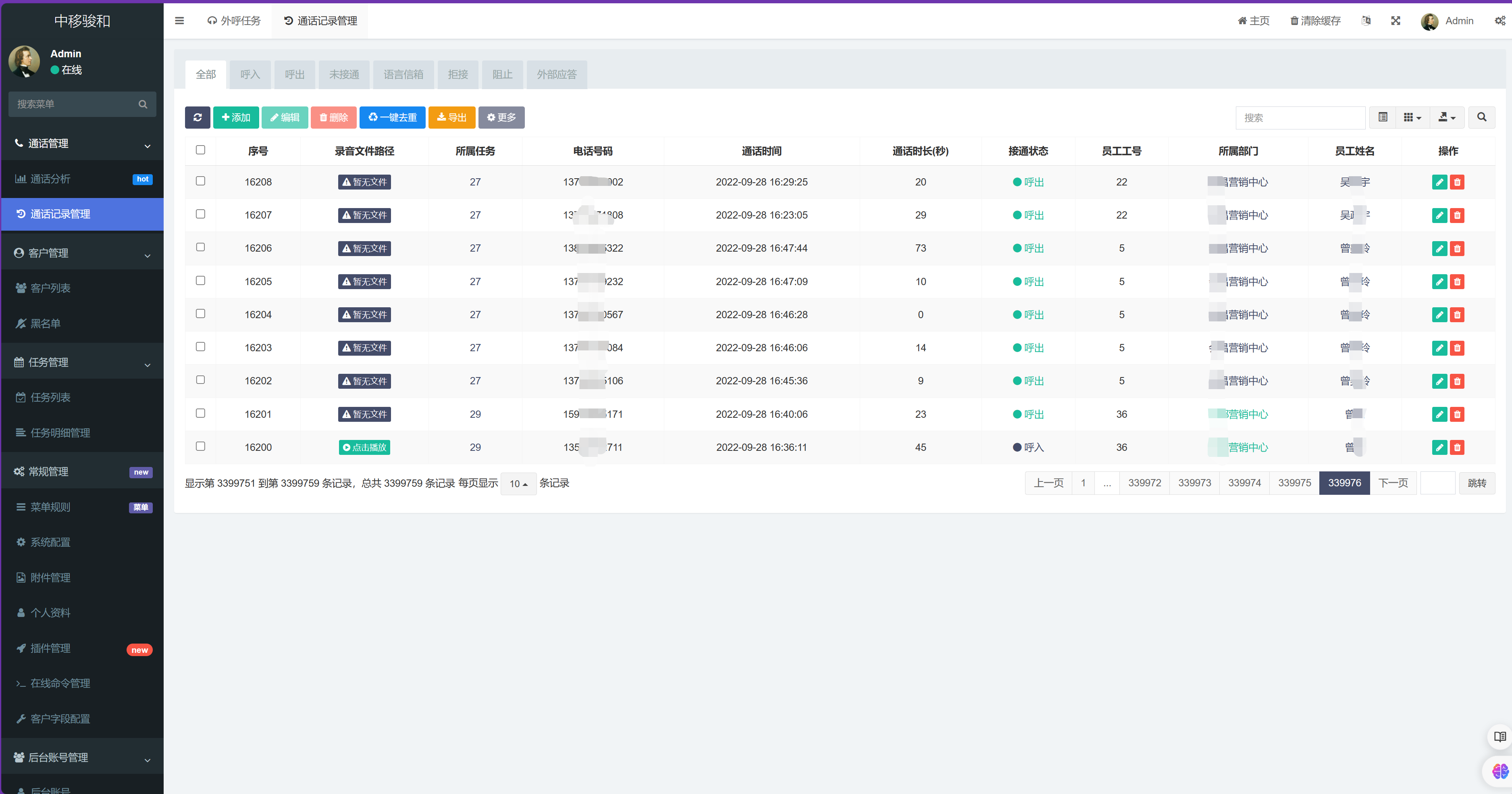
Task: Check the row 16200 checkbox
Action: [200, 446]
